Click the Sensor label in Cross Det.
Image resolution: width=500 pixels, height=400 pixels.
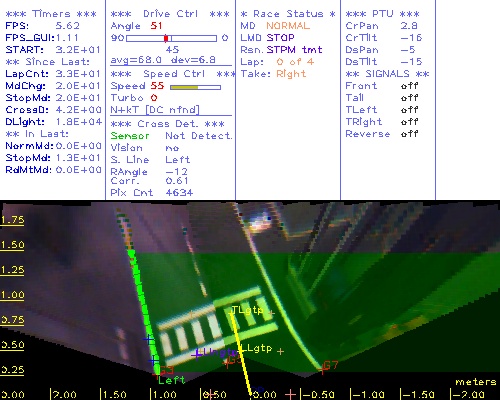pyautogui.click(x=130, y=136)
